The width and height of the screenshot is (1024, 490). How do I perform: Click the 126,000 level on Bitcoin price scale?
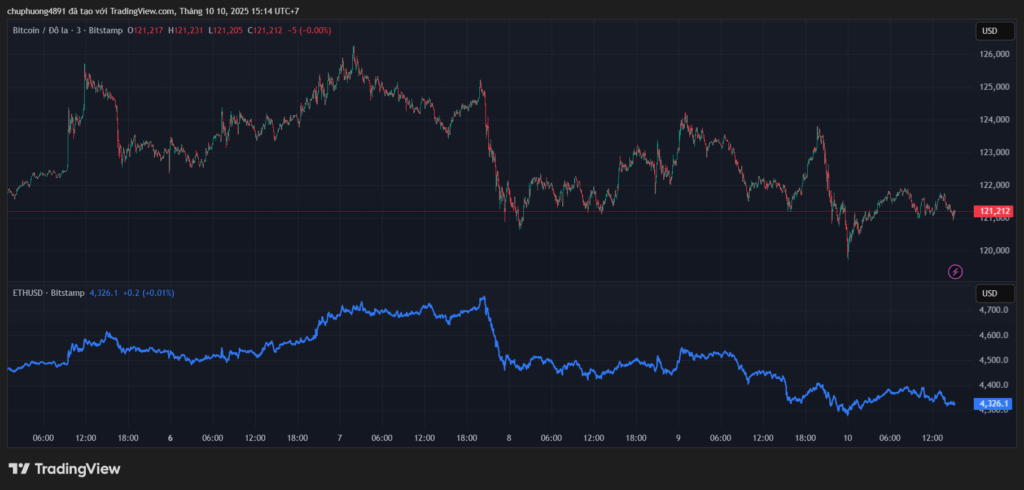tap(993, 55)
